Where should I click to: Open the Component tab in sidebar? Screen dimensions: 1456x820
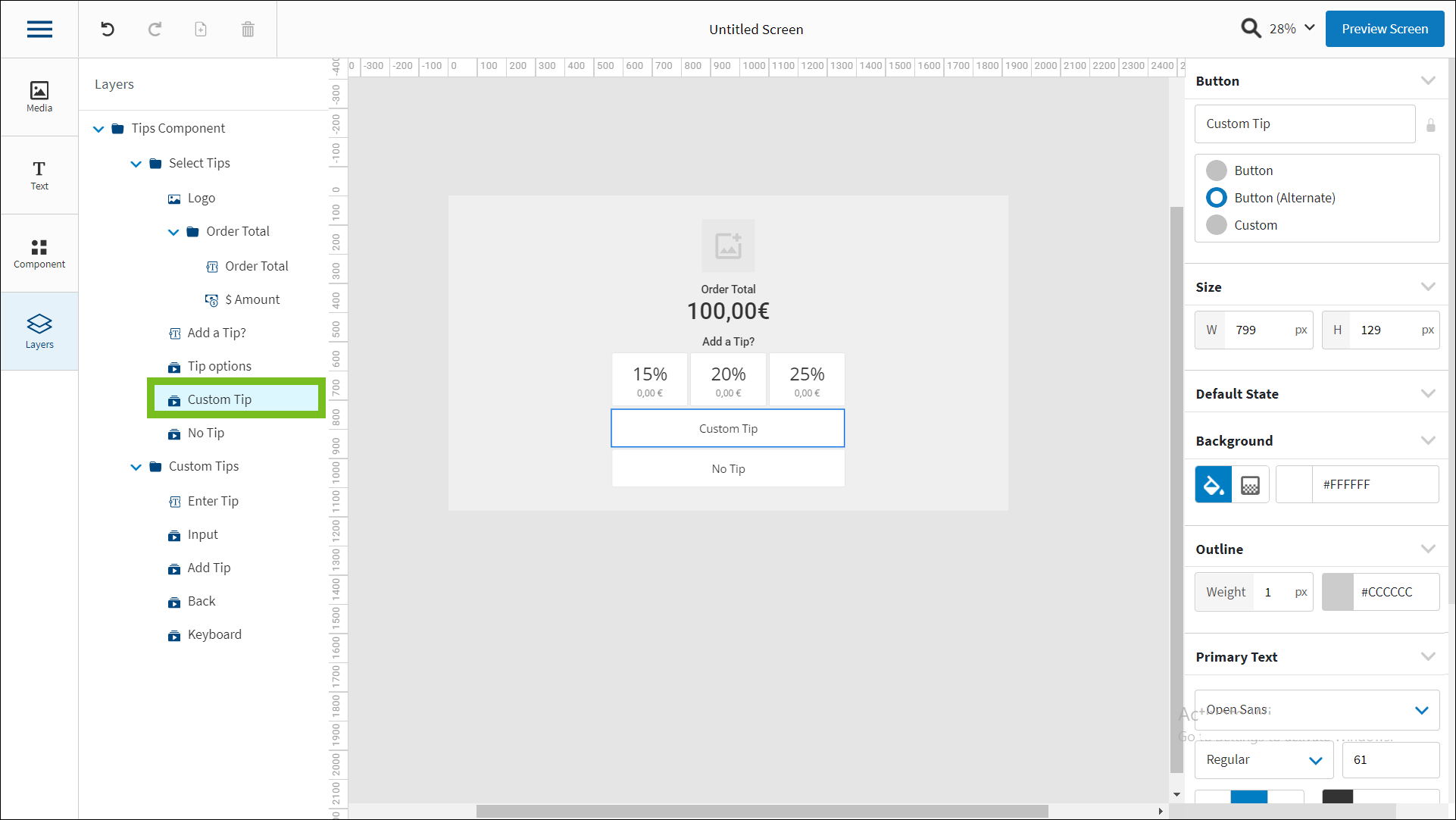tap(39, 253)
